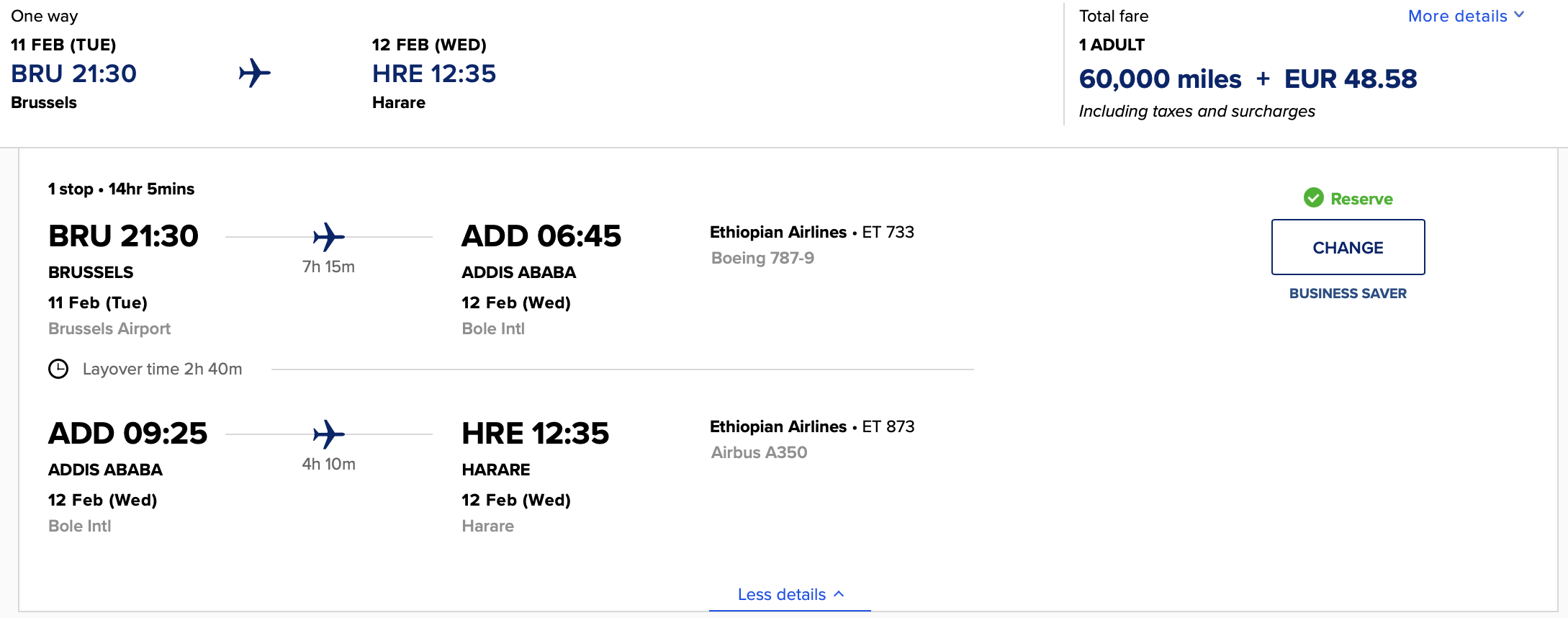Viewport: 1568px width, 618px height.
Task: Click the plane icon in the summary header
Action: [254, 73]
